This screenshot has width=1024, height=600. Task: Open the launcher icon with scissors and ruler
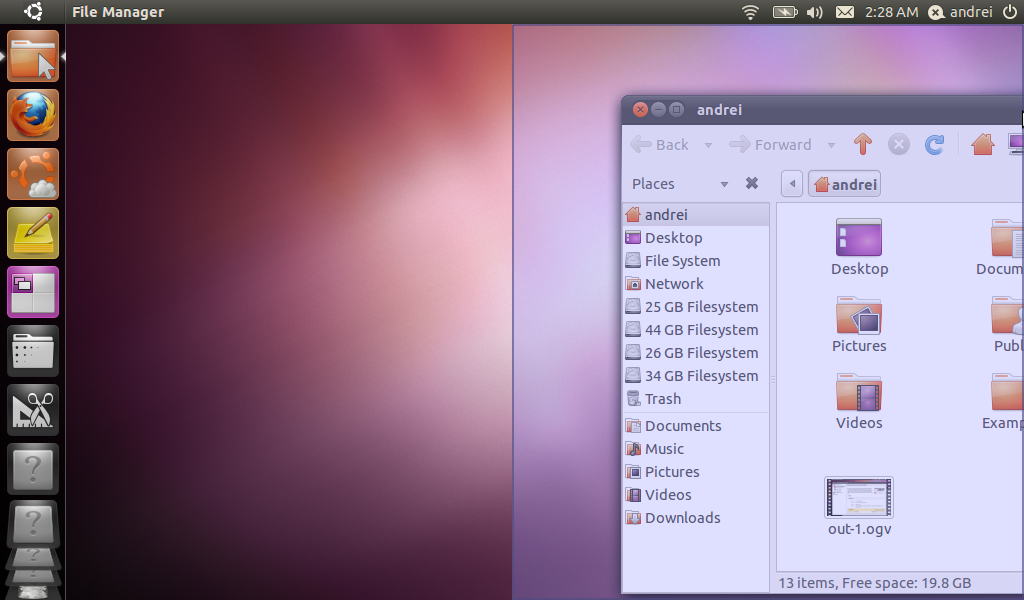(33, 410)
